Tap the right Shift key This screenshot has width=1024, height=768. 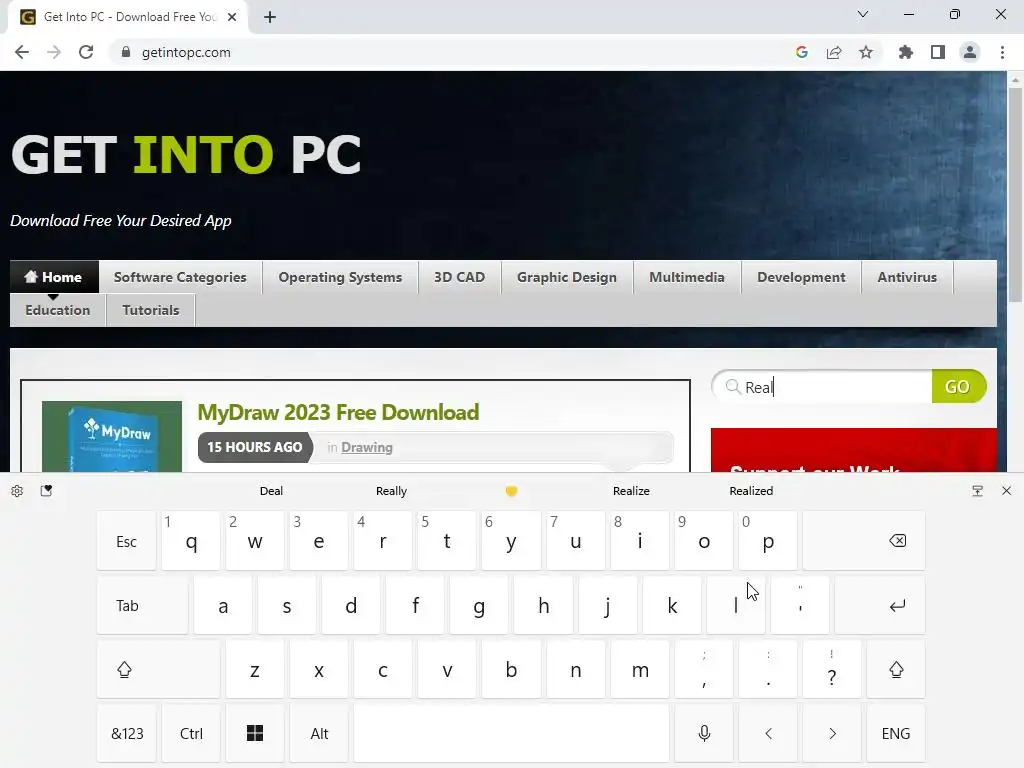(896, 669)
